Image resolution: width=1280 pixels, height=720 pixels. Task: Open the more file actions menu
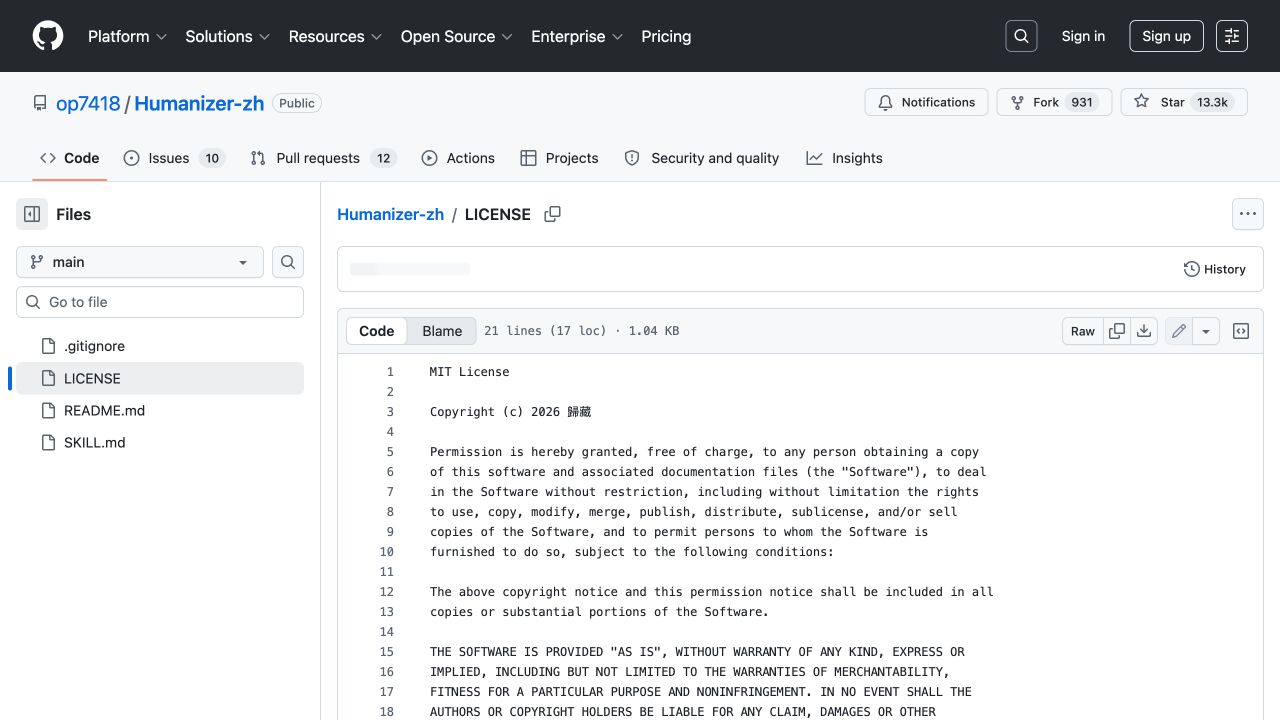[x=1247, y=214]
